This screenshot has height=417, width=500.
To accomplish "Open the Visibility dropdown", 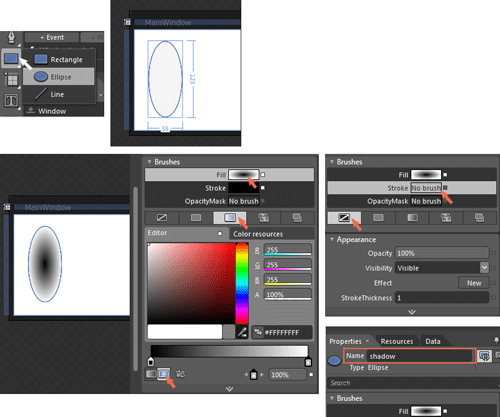I will pyautogui.click(x=484, y=268).
